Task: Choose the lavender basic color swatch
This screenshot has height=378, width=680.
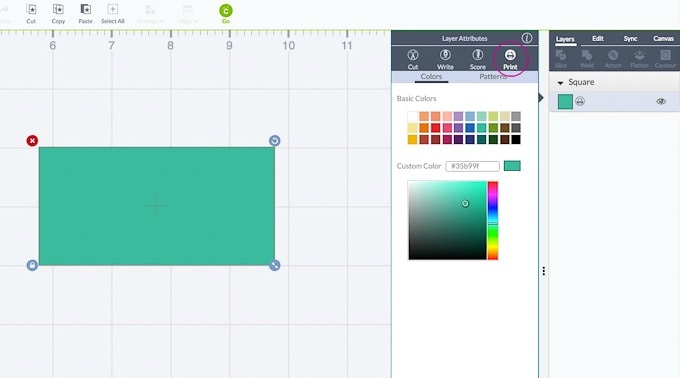Action: [458, 116]
